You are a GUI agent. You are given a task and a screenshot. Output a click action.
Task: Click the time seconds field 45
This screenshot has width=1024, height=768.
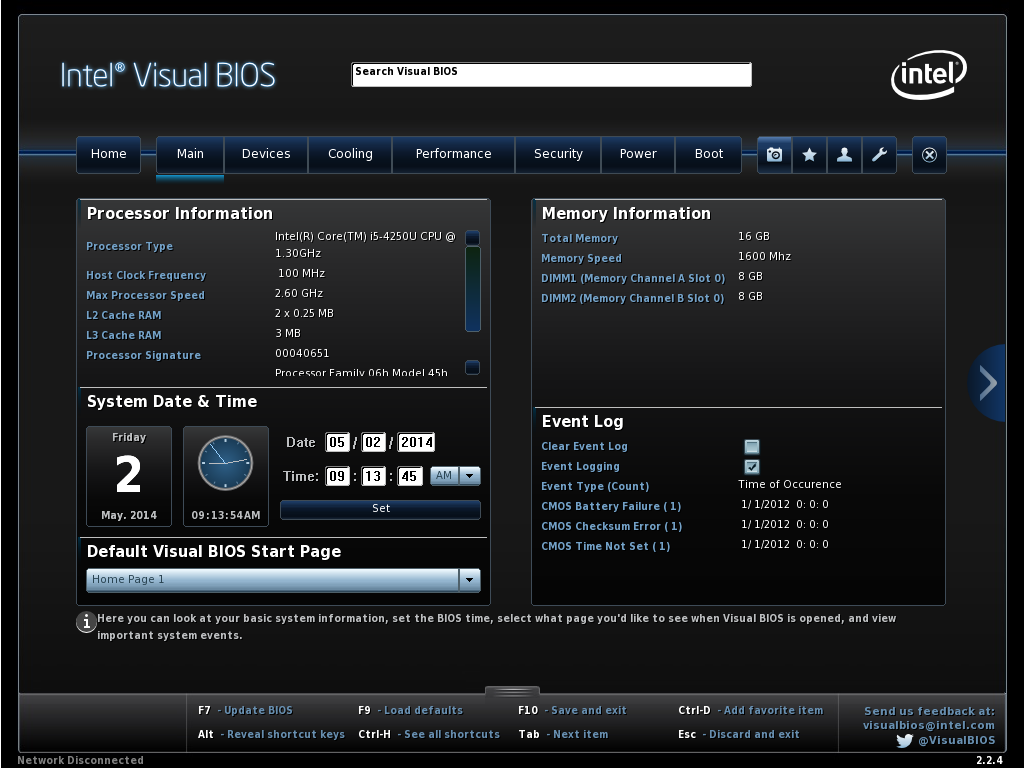point(409,476)
